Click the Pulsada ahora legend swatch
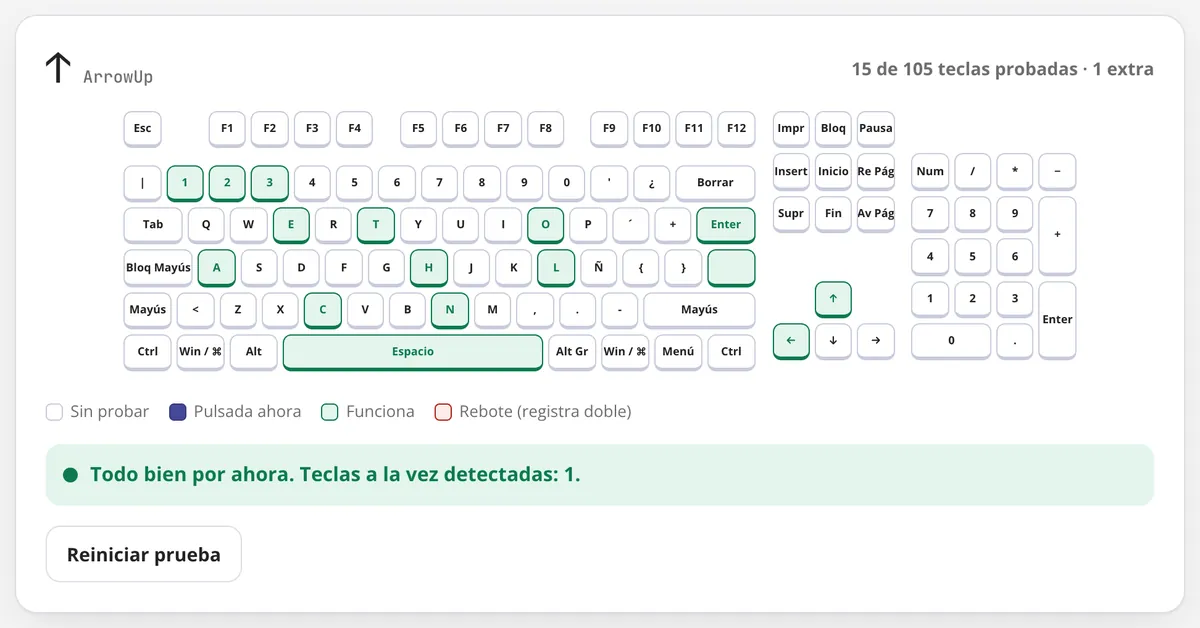The width and height of the screenshot is (1200, 628). pyautogui.click(x=178, y=412)
